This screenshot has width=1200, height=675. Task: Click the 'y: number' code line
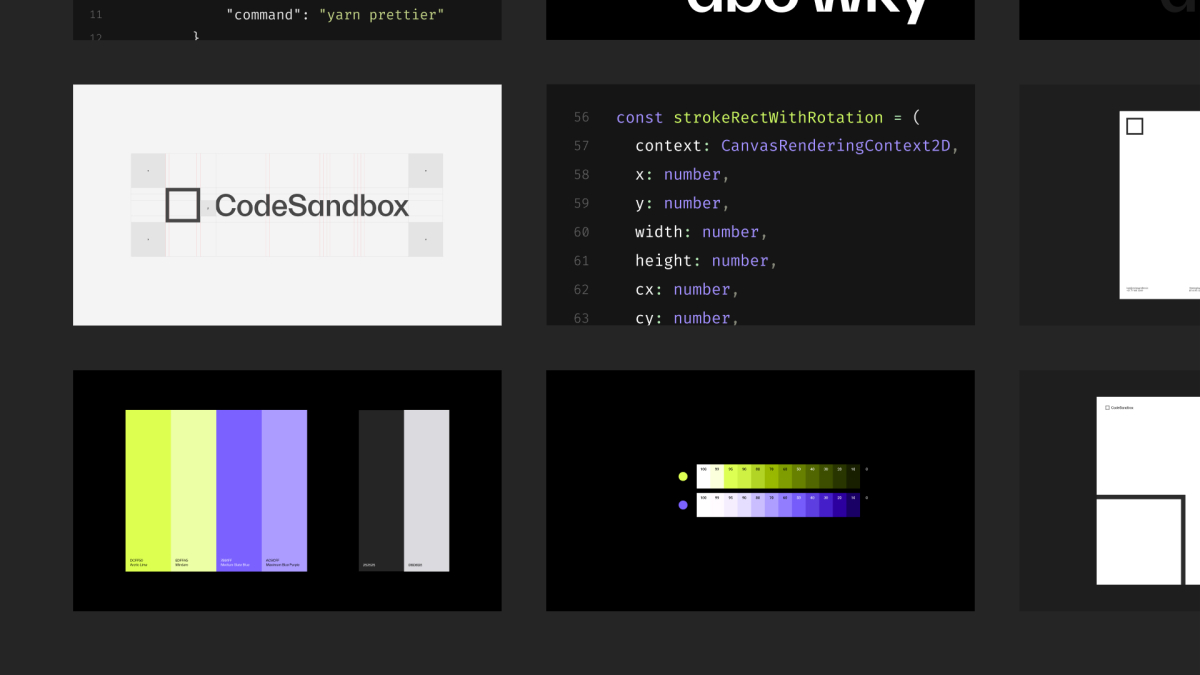[682, 204]
